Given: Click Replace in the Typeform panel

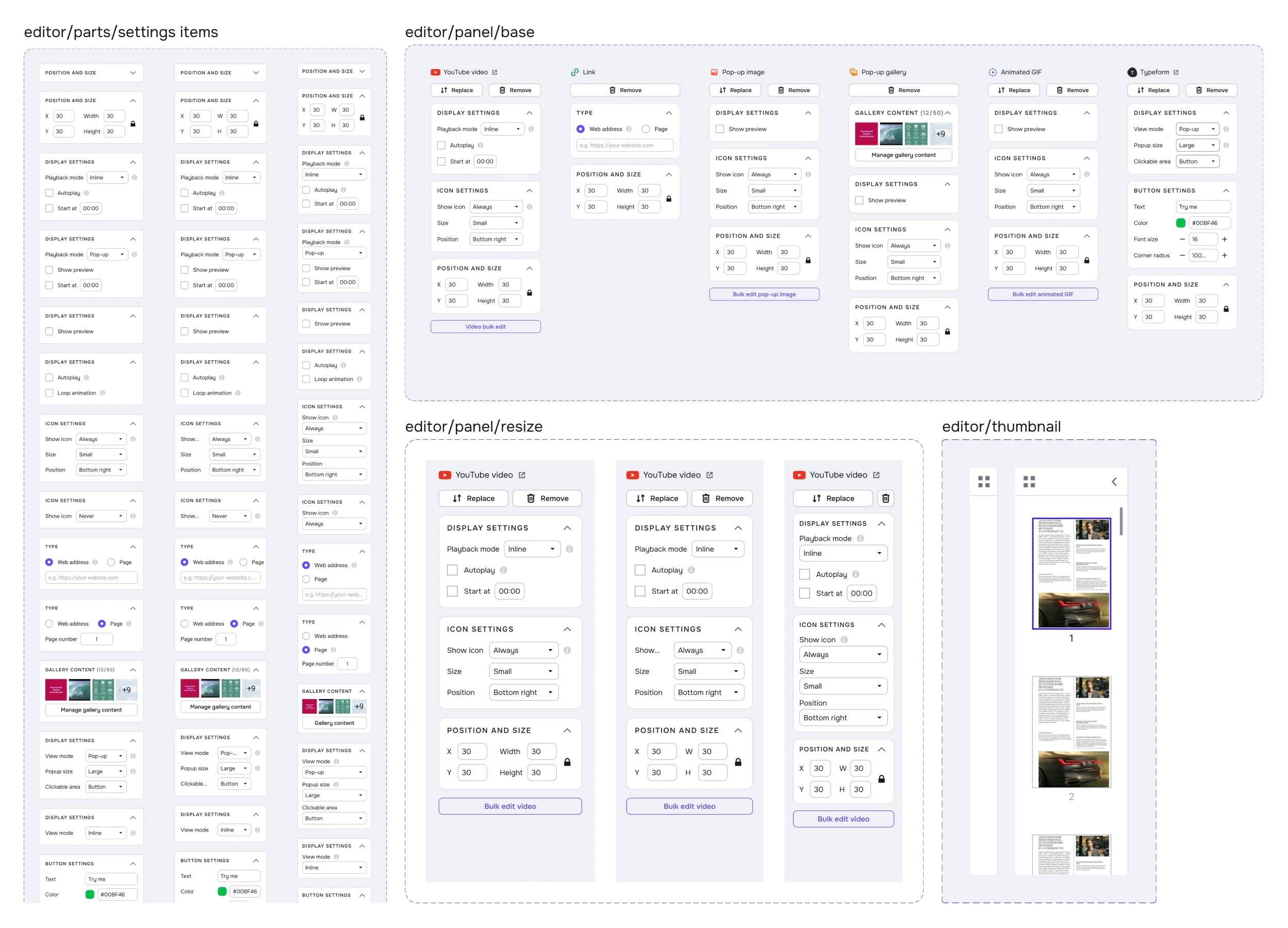Looking at the screenshot, I should pos(1153,90).
